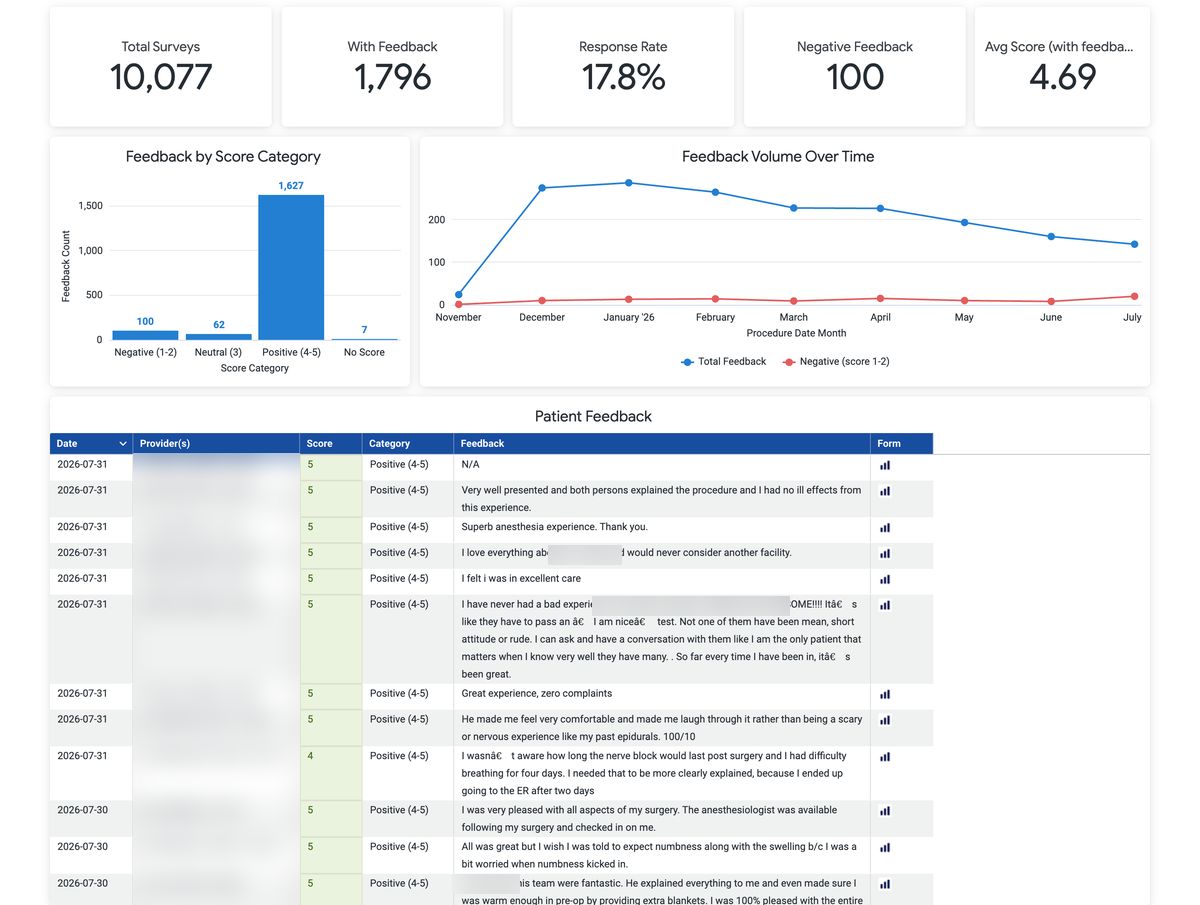The height and width of the screenshot is (905, 1200).
Task: Click the Avg Score value 4.69
Action: click(1062, 77)
